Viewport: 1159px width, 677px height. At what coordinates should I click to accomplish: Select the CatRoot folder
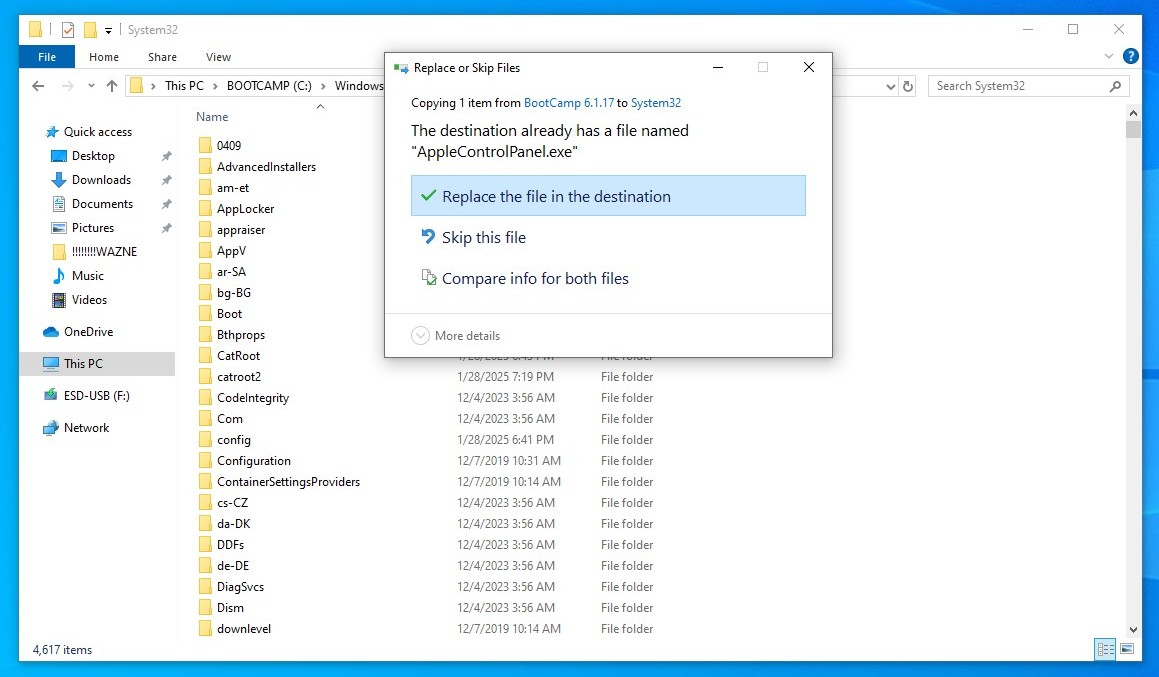238,355
